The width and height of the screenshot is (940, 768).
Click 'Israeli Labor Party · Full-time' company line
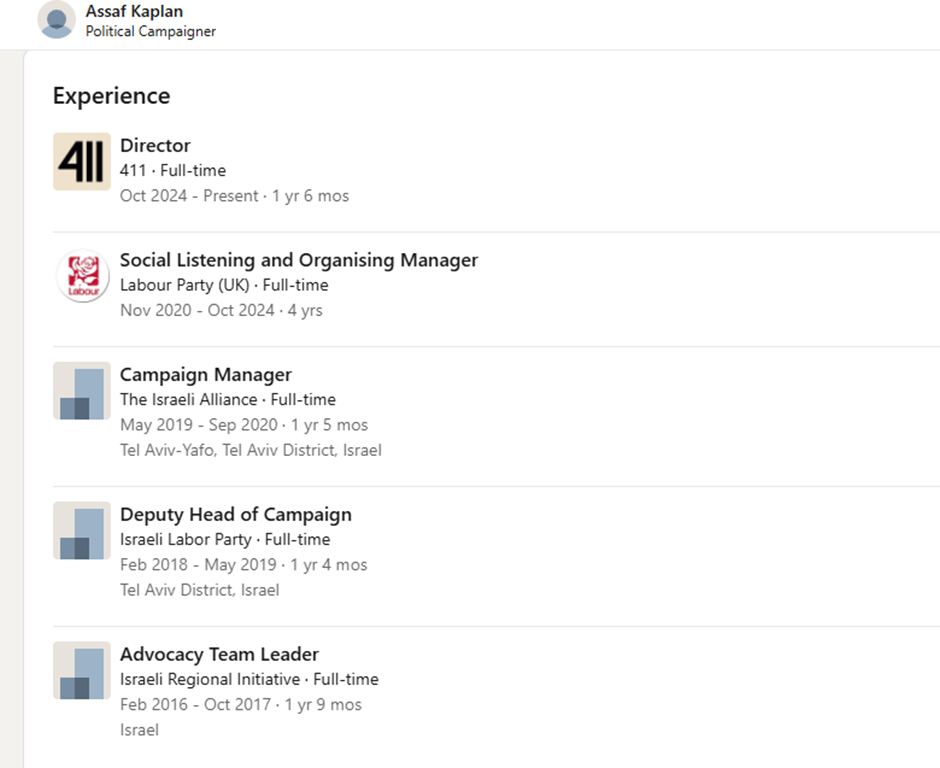click(x=225, y=540)
